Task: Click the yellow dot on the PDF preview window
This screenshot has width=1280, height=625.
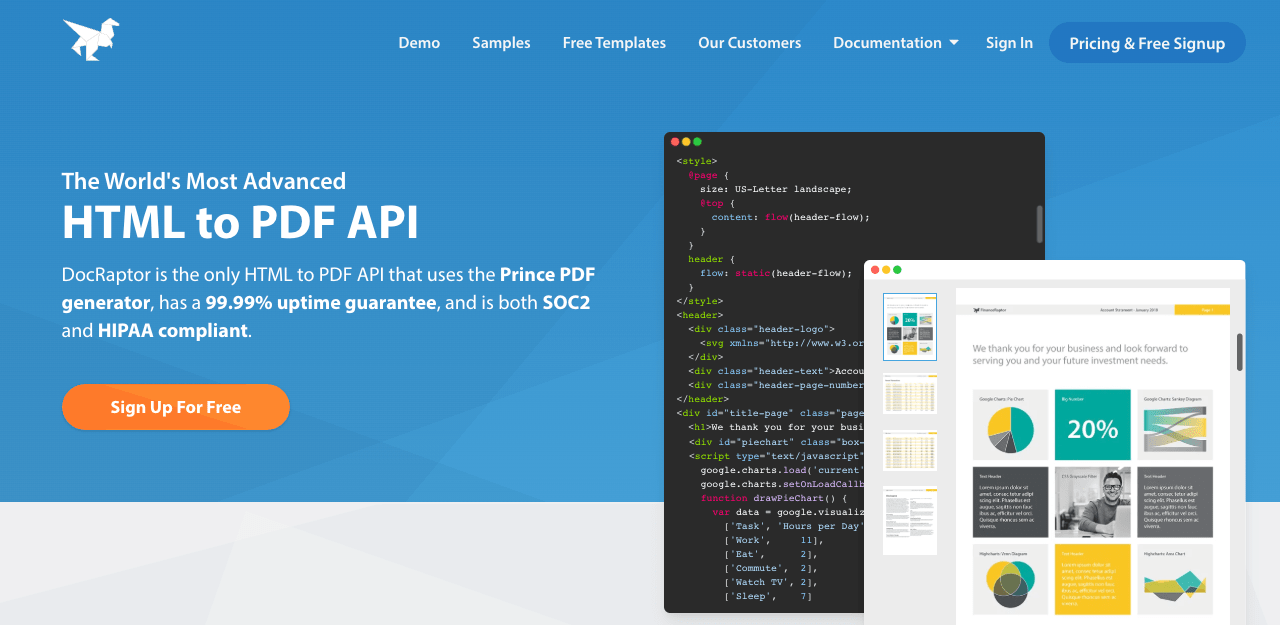Action: pos(884,269)
